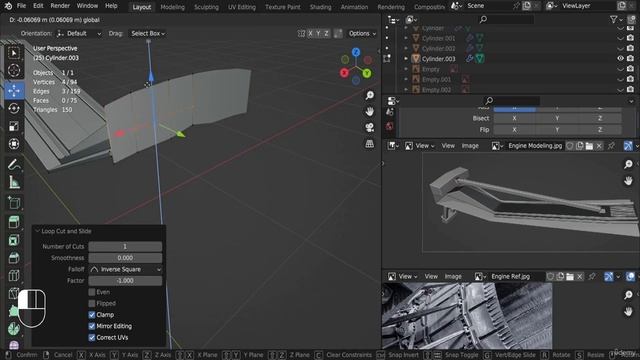
Task: Switch to the Modeling workspace tab
Action: tap(172, 7)
